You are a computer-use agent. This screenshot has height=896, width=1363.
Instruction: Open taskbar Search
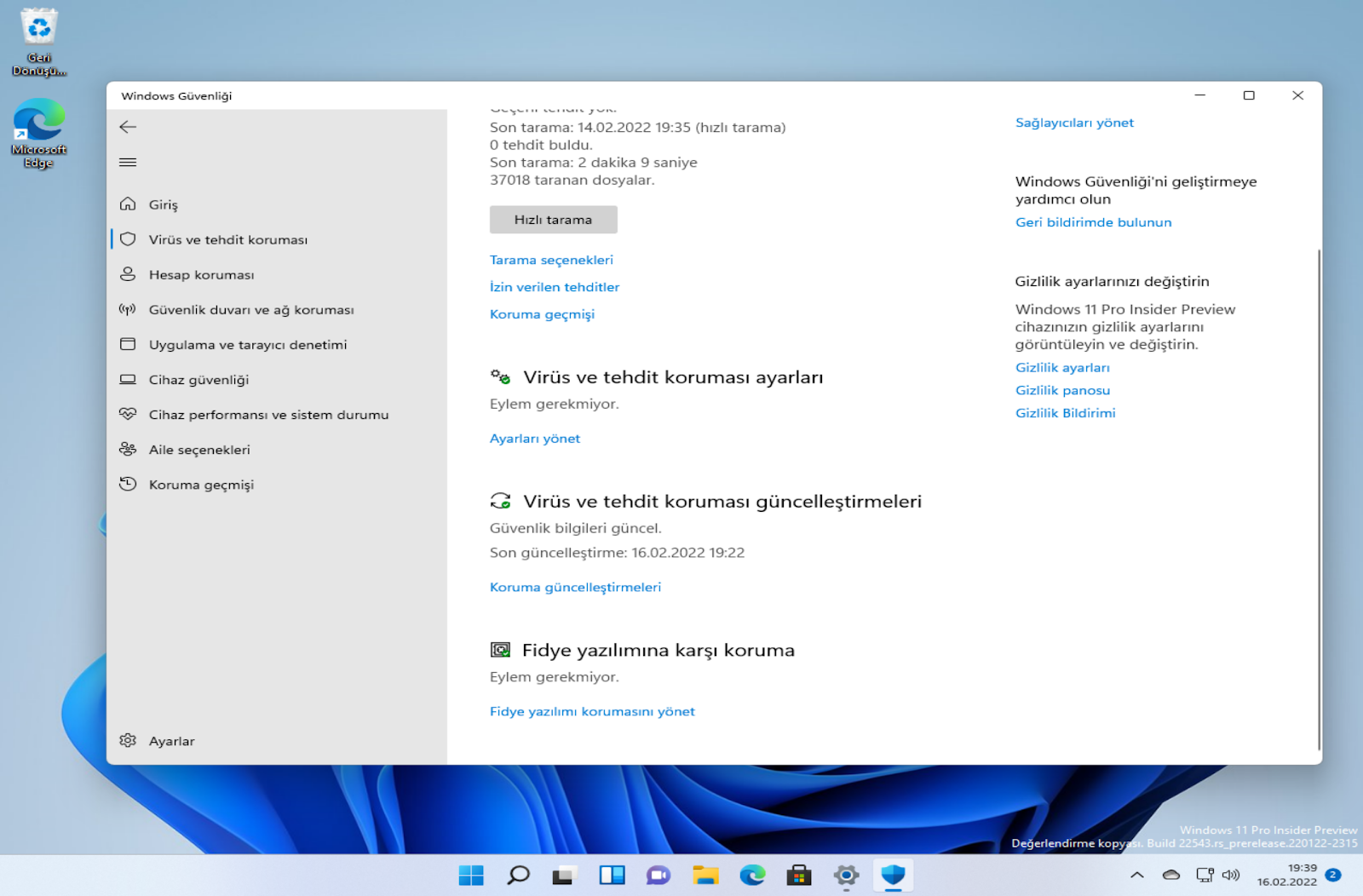click(518, 875)
